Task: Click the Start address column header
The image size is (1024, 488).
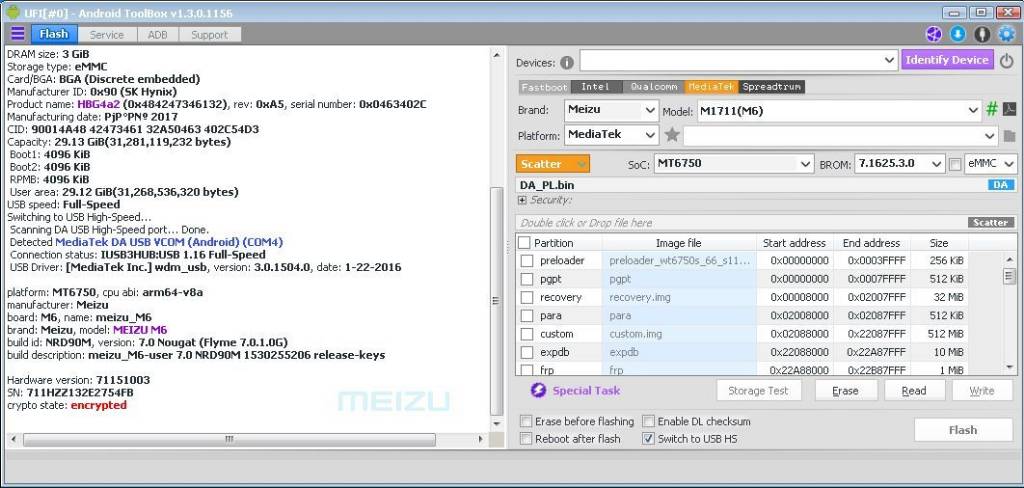Action: click(794, 243)
